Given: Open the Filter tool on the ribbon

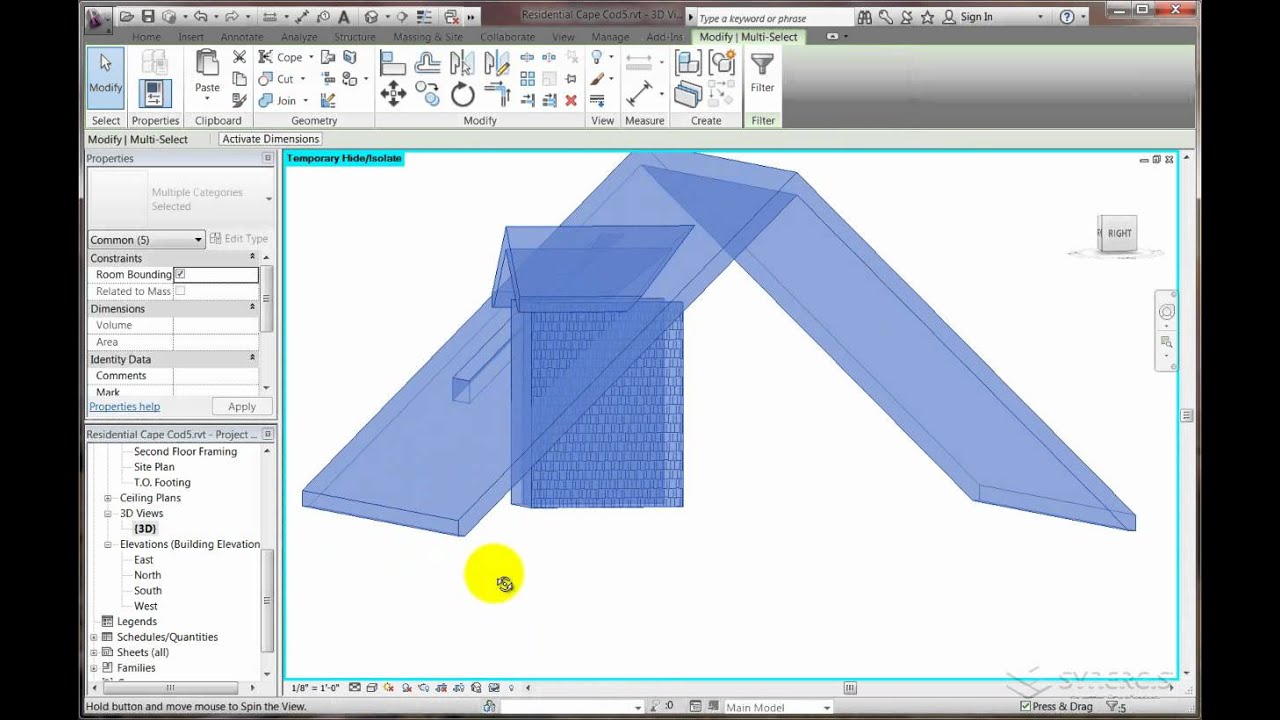Looking at the screenshot, I should click(x=762, y=75).
